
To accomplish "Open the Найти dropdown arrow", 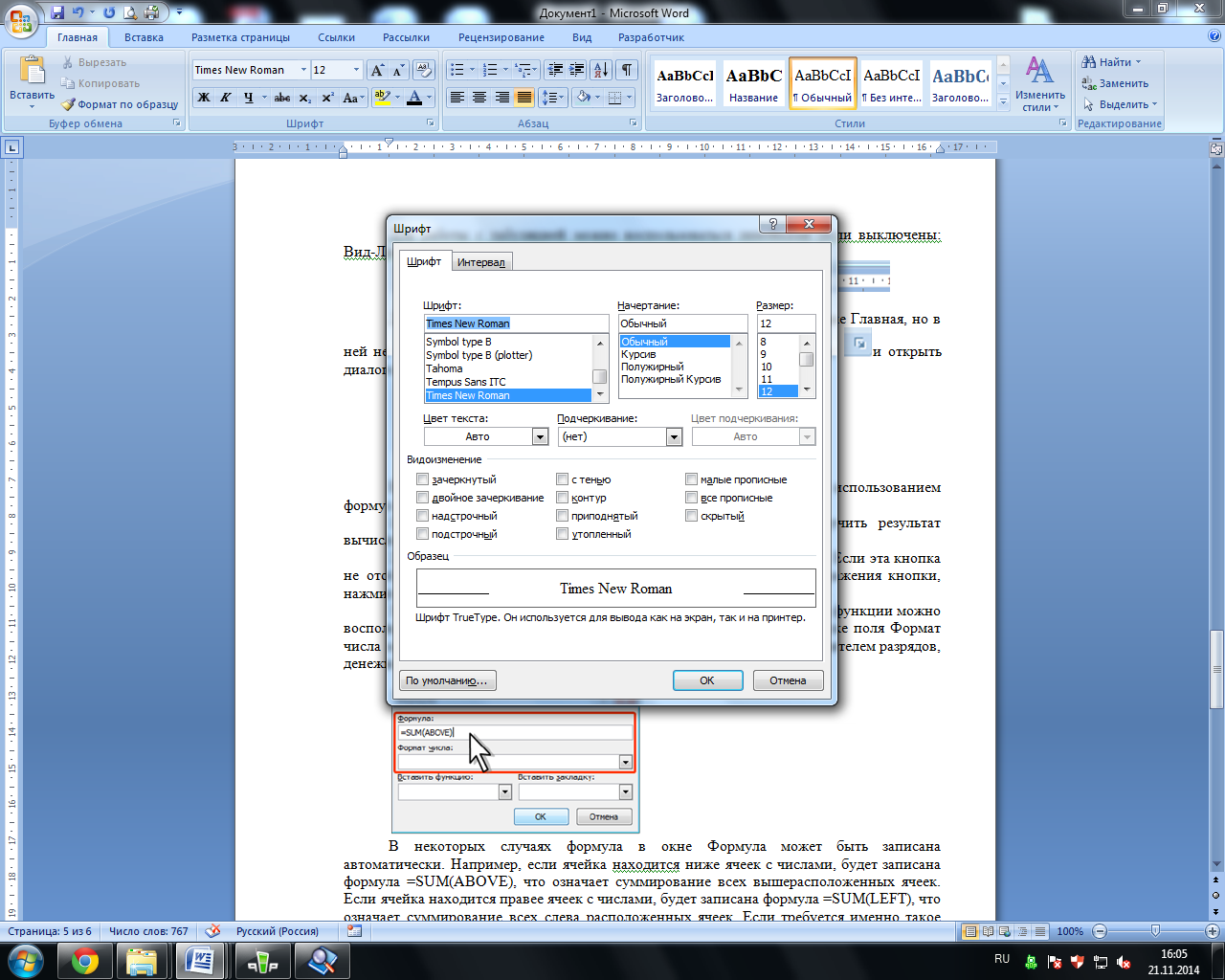I will 1138,62.
